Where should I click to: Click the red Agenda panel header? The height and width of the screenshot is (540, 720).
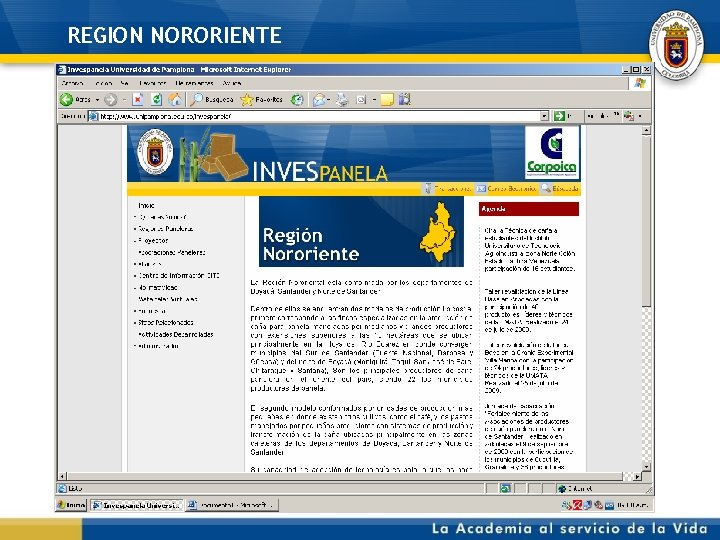529,208
